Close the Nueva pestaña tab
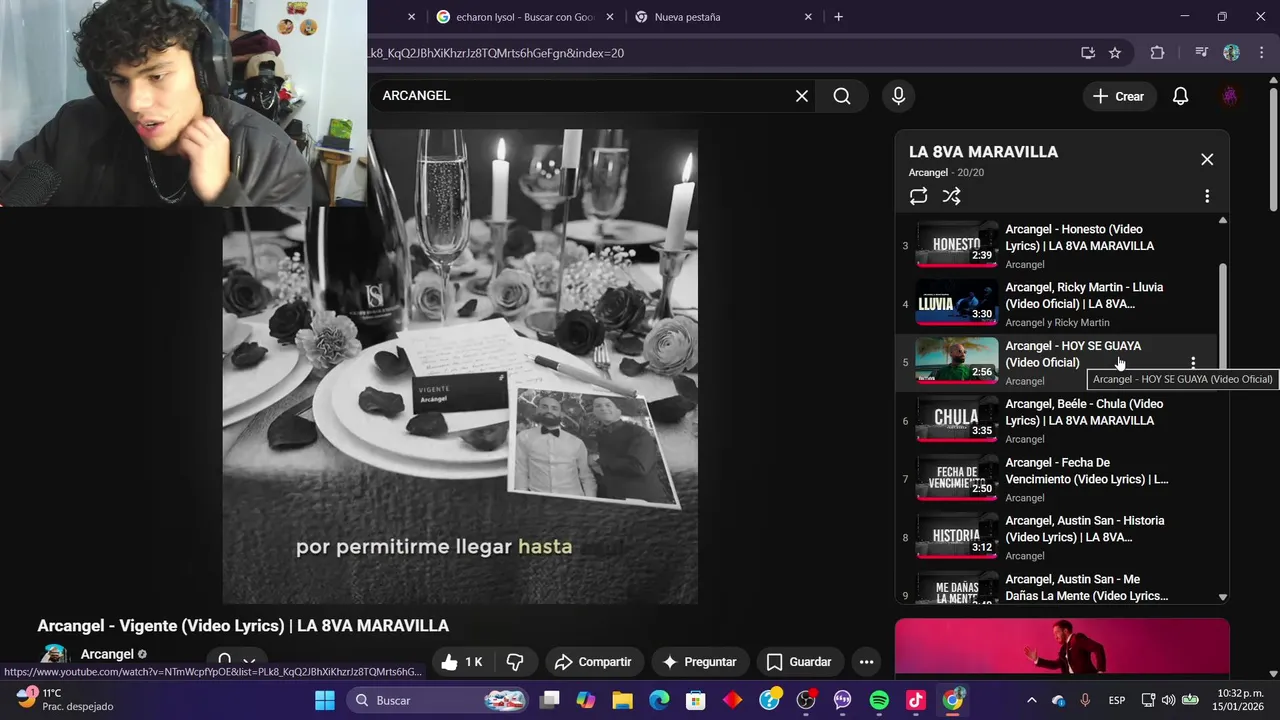The width and height of the screenshot is (1280, 720). coord(810,17)
